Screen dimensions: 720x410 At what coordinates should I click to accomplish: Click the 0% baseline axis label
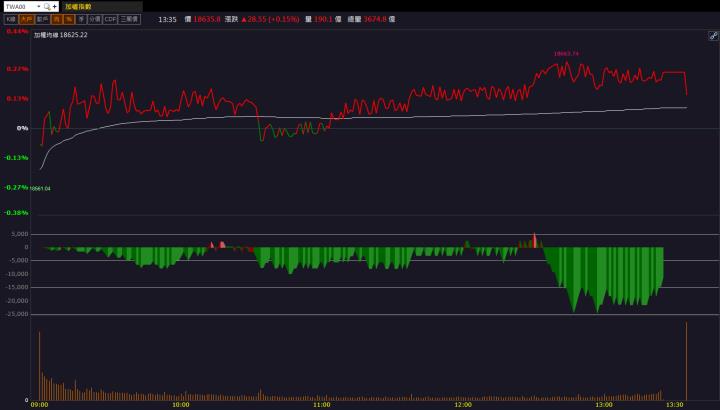(21, 128)
